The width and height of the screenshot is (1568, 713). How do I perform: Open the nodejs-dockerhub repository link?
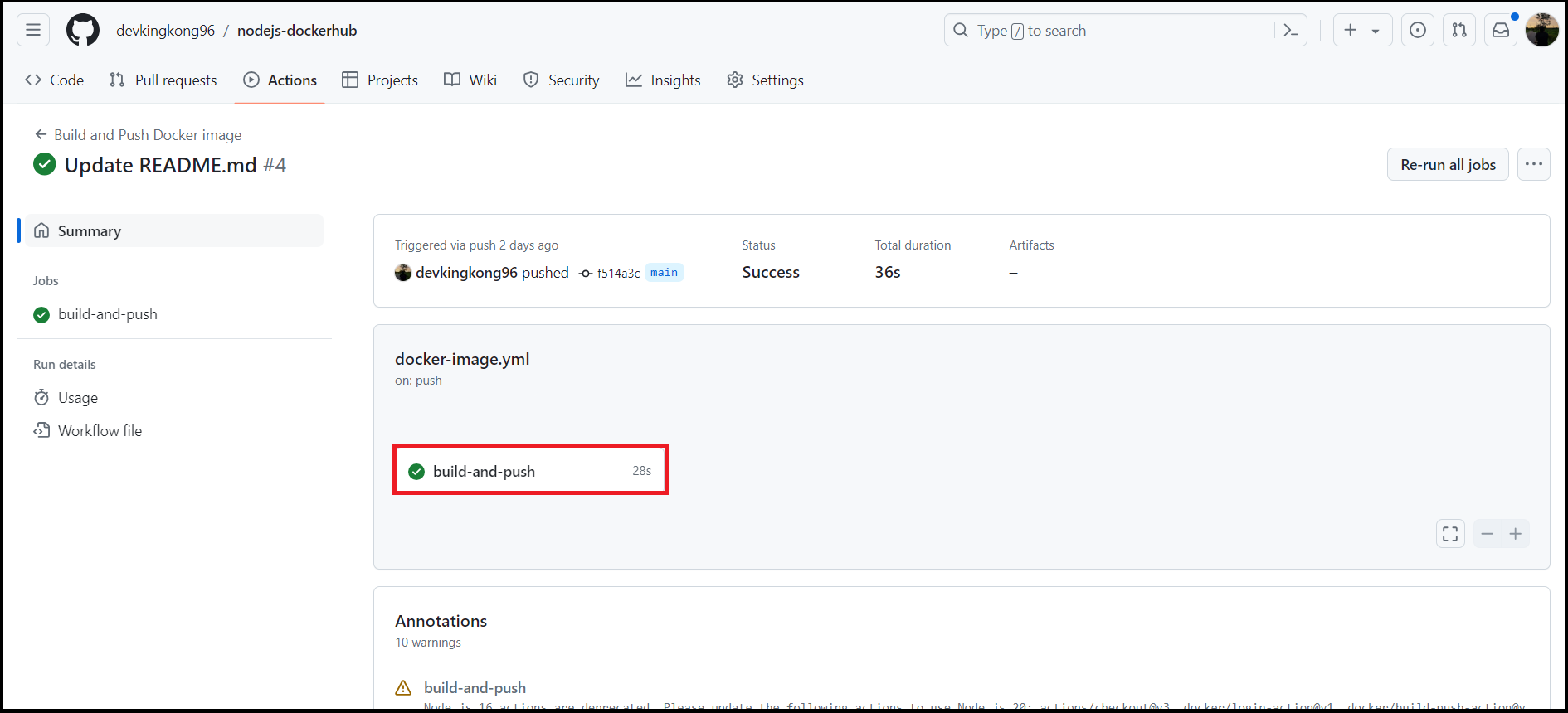click(x=297, y=31)
